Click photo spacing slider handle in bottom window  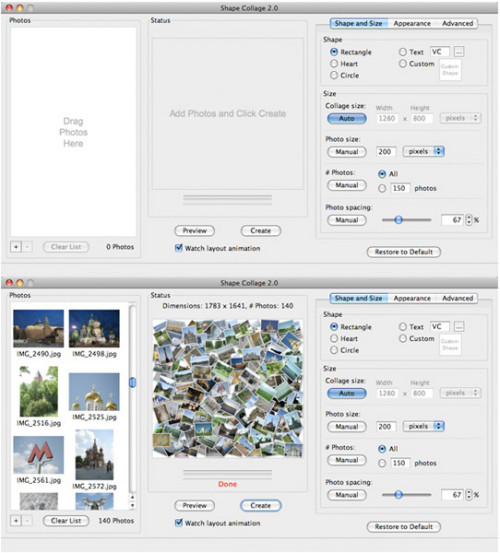pos(398,494)
